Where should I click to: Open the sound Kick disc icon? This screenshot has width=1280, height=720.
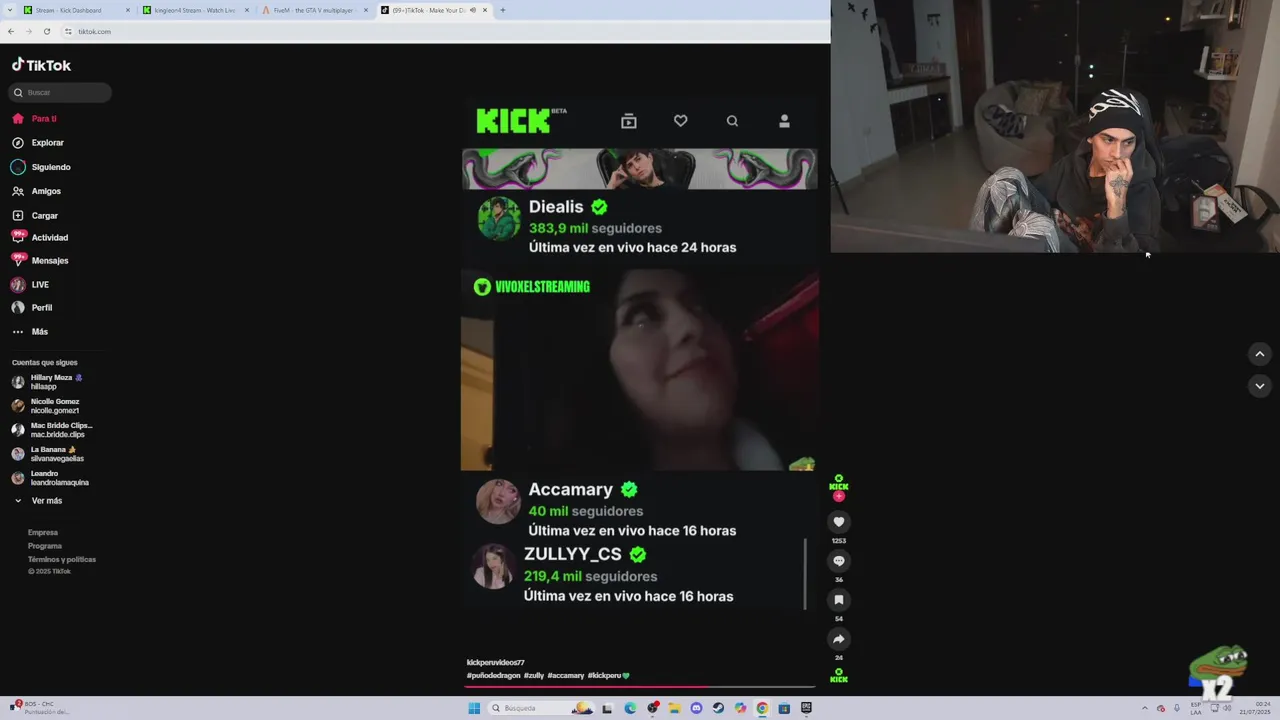[x=839, y=676]
